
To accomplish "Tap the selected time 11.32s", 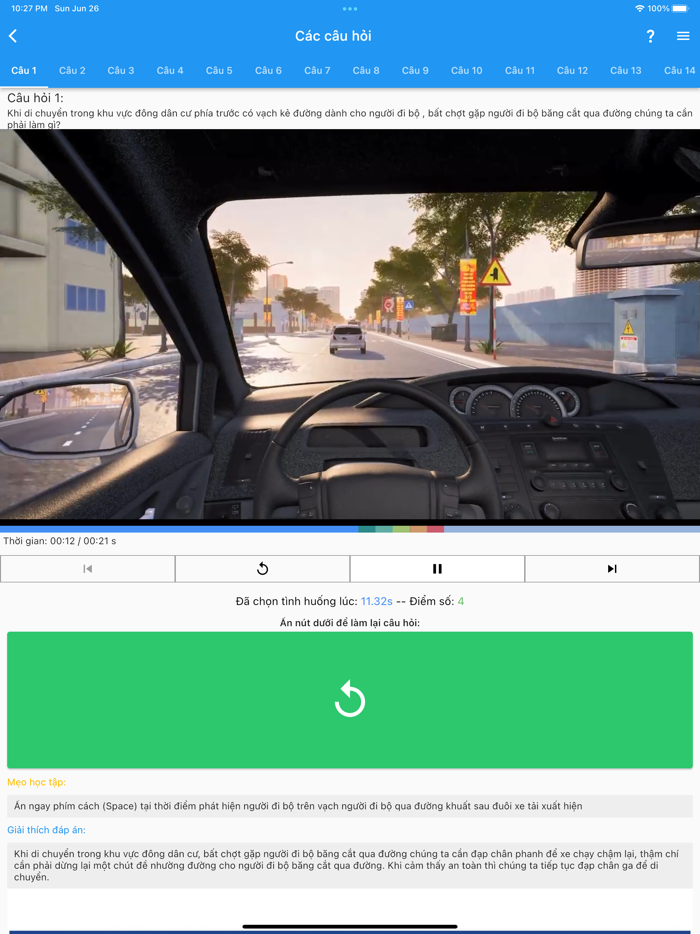I will (x=376, y=601).
